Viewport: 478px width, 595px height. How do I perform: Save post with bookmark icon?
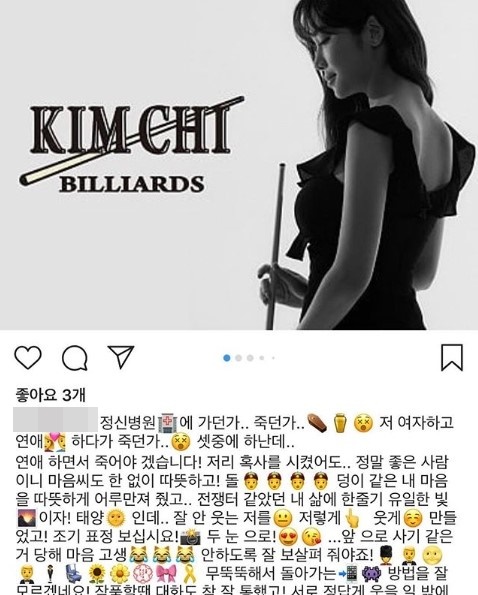click(x=452, y=357)
